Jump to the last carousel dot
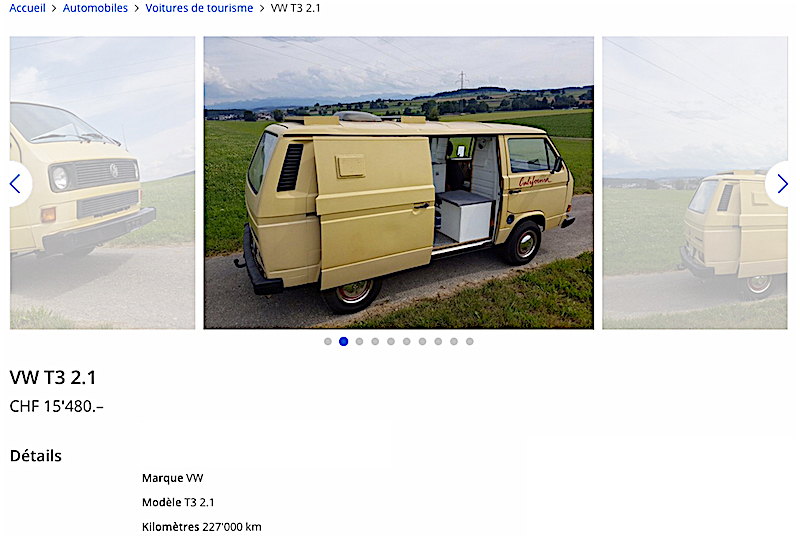This screenshot has width=800, height=541. tap(469, 341)
